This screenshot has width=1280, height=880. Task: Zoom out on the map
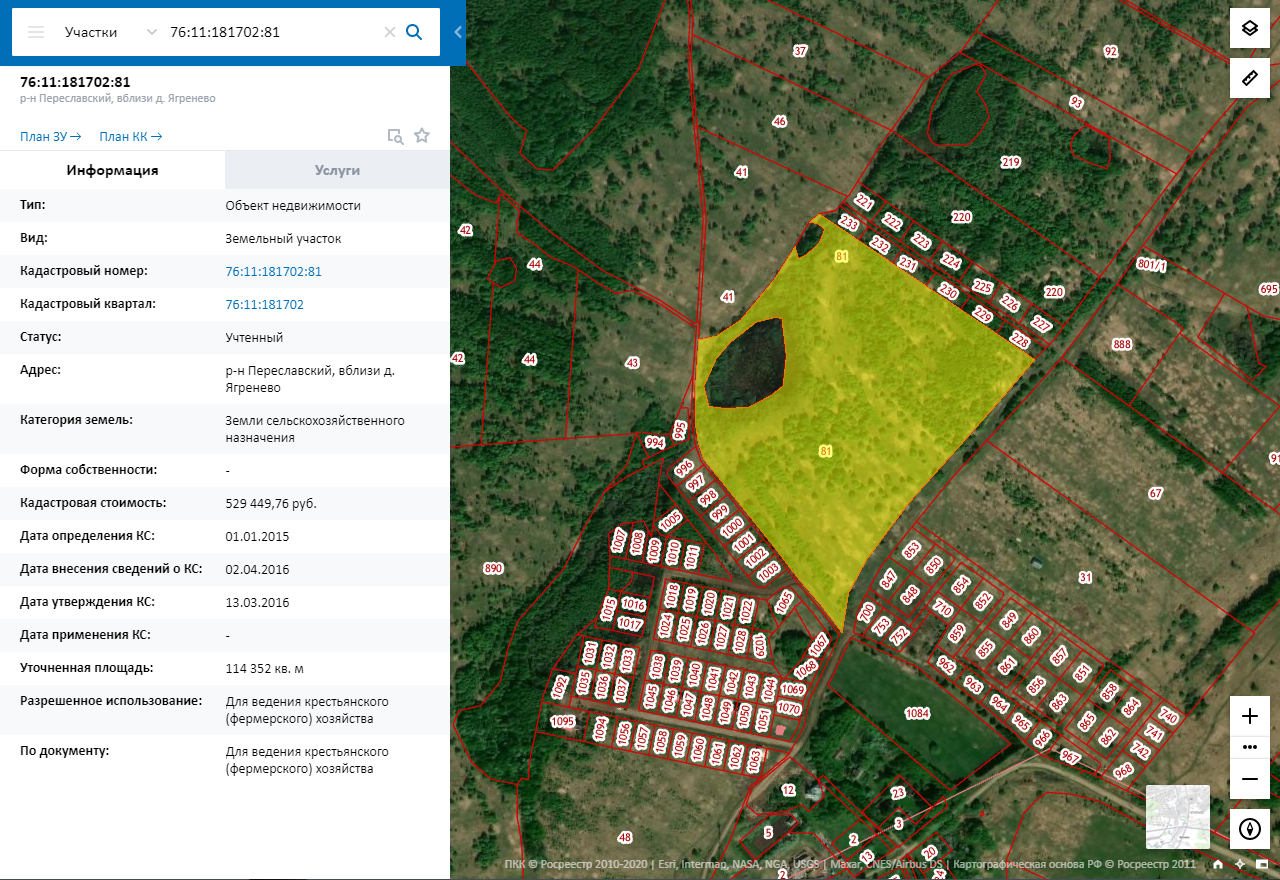tap(1249, 778)
